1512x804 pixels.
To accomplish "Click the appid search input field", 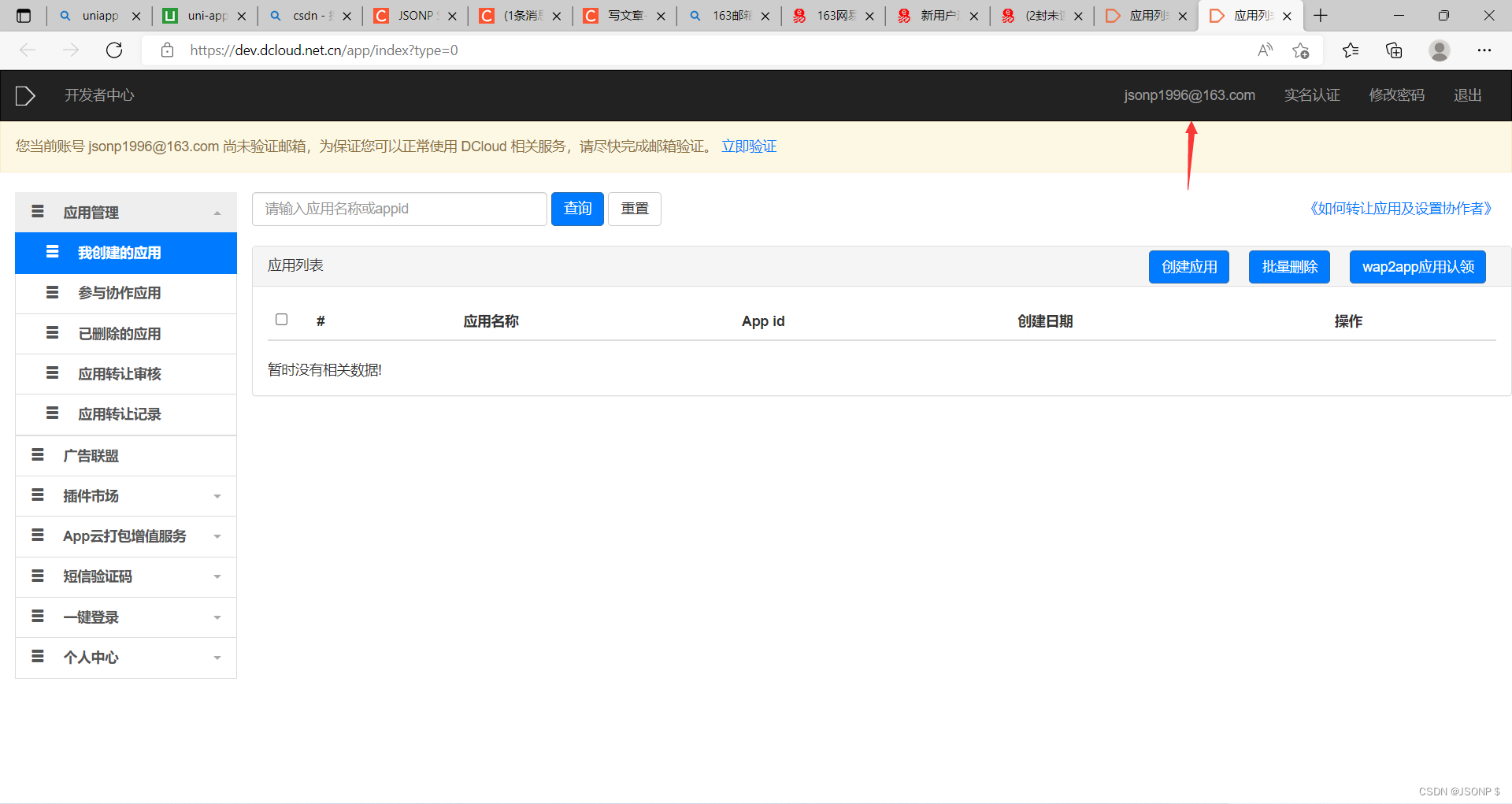I will 399,209.
